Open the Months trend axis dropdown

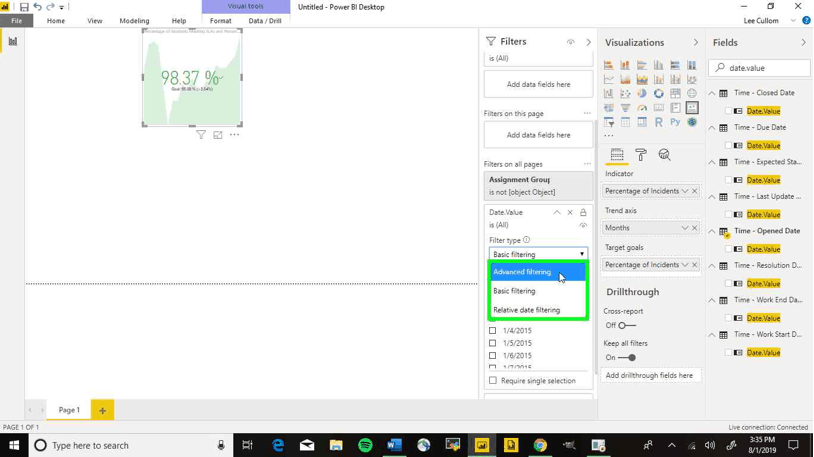point(685,228)
